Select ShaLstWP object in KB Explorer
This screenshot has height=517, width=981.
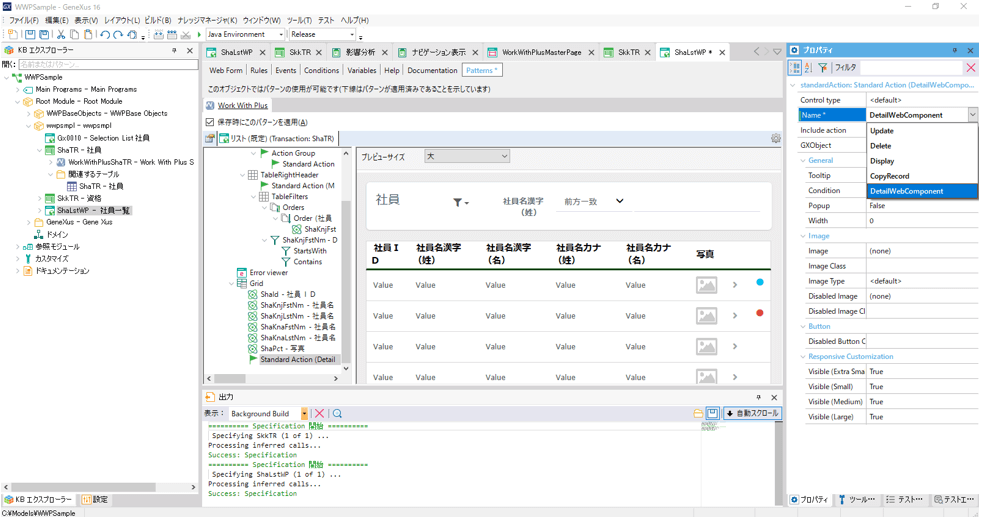pyautogui.click(x=93, y=211)
